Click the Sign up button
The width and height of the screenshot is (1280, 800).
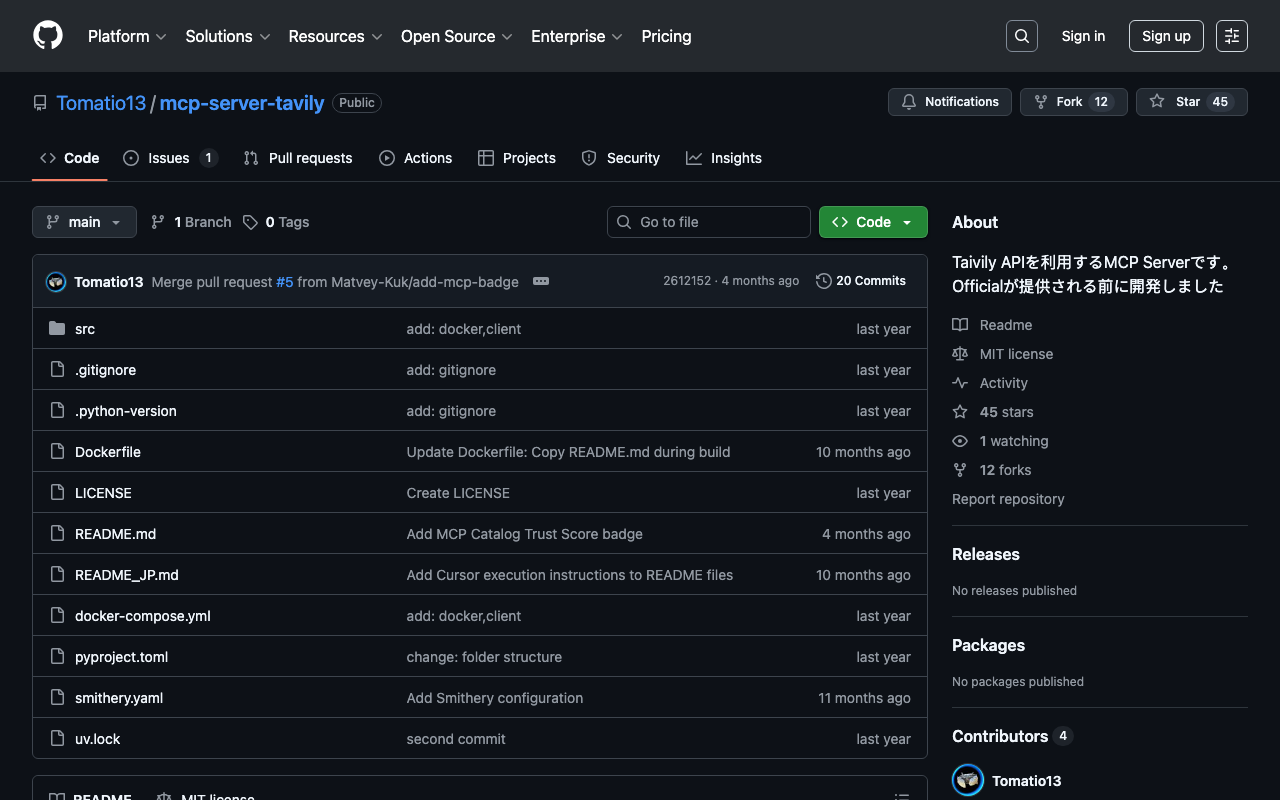click(x=1165, y=36)
